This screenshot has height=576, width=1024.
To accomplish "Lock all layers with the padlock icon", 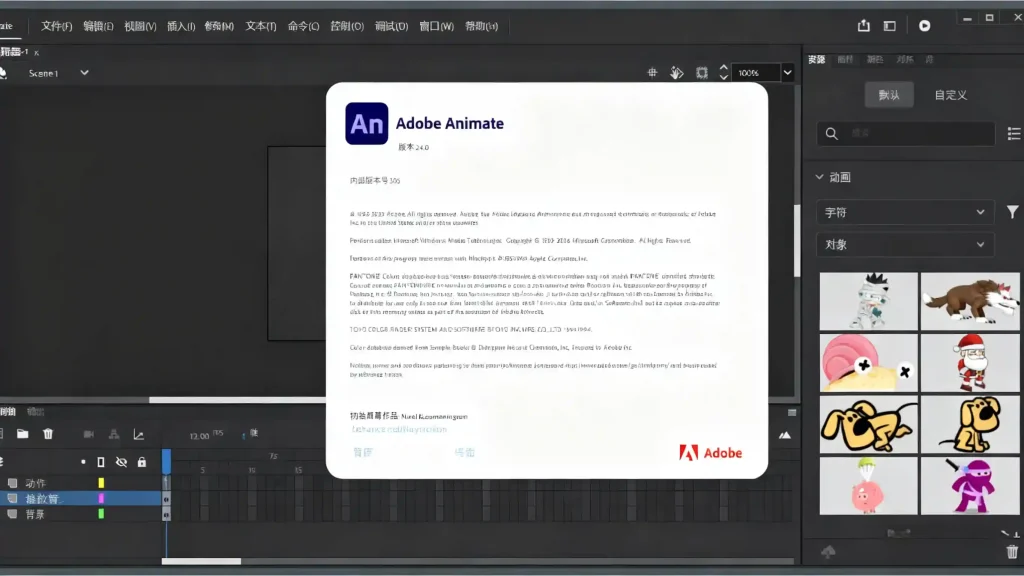I will (x=142, y=462).
